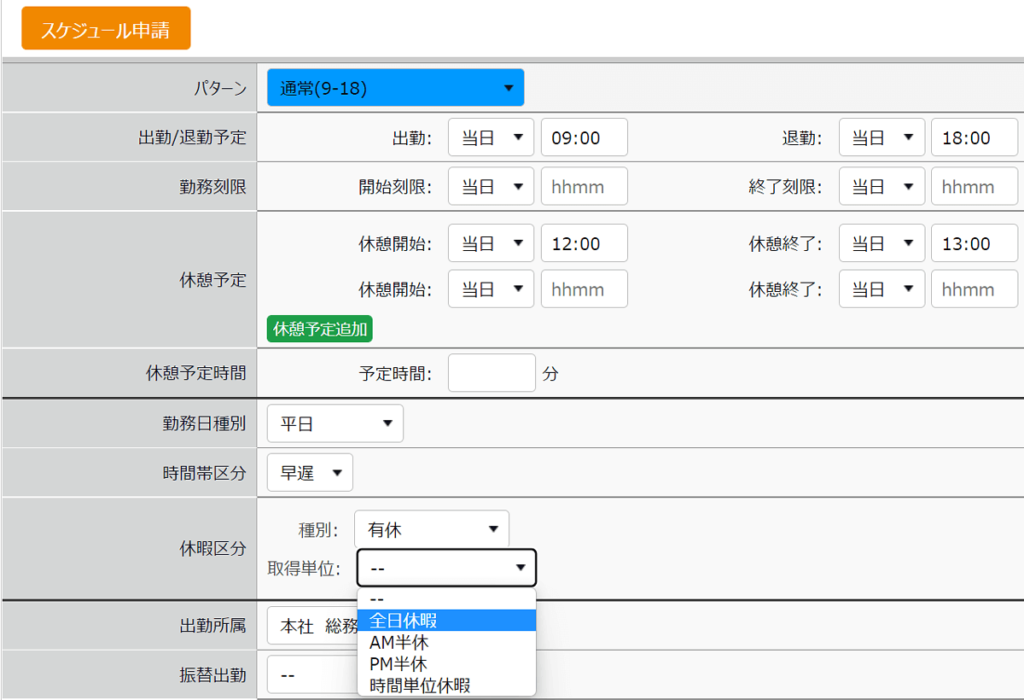The image size is (1024, 700).
Task: Click the 出勤 time field showing 09:00
Action: pyautogui.click(x=584, y=138)
